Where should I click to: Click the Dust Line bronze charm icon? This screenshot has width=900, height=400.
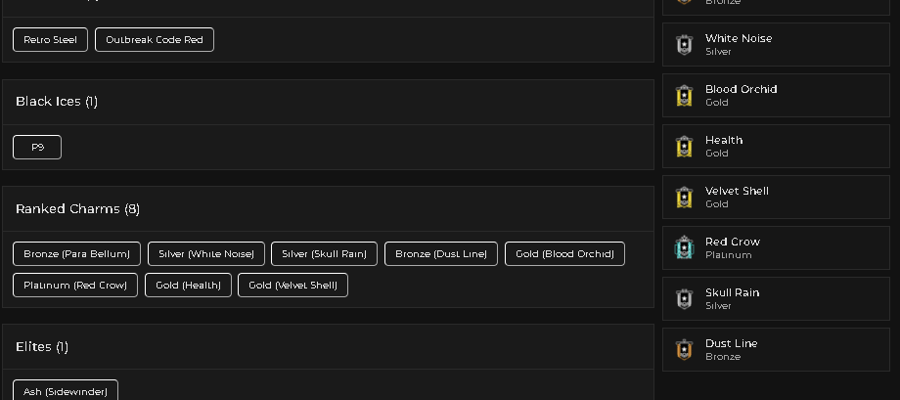pyautogui.click(x=684, y=349)
